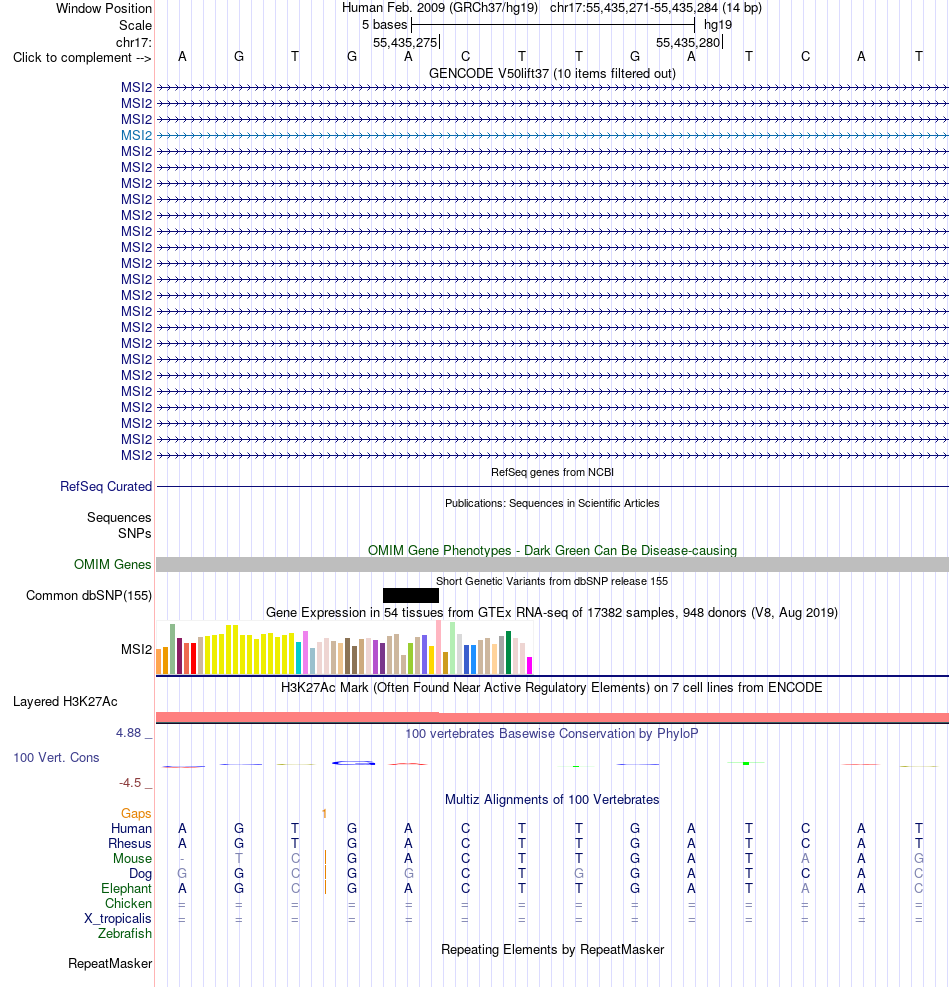Open 'RefSeq genes from NCBI' track title
950x987 pixels.
point(552,472)
